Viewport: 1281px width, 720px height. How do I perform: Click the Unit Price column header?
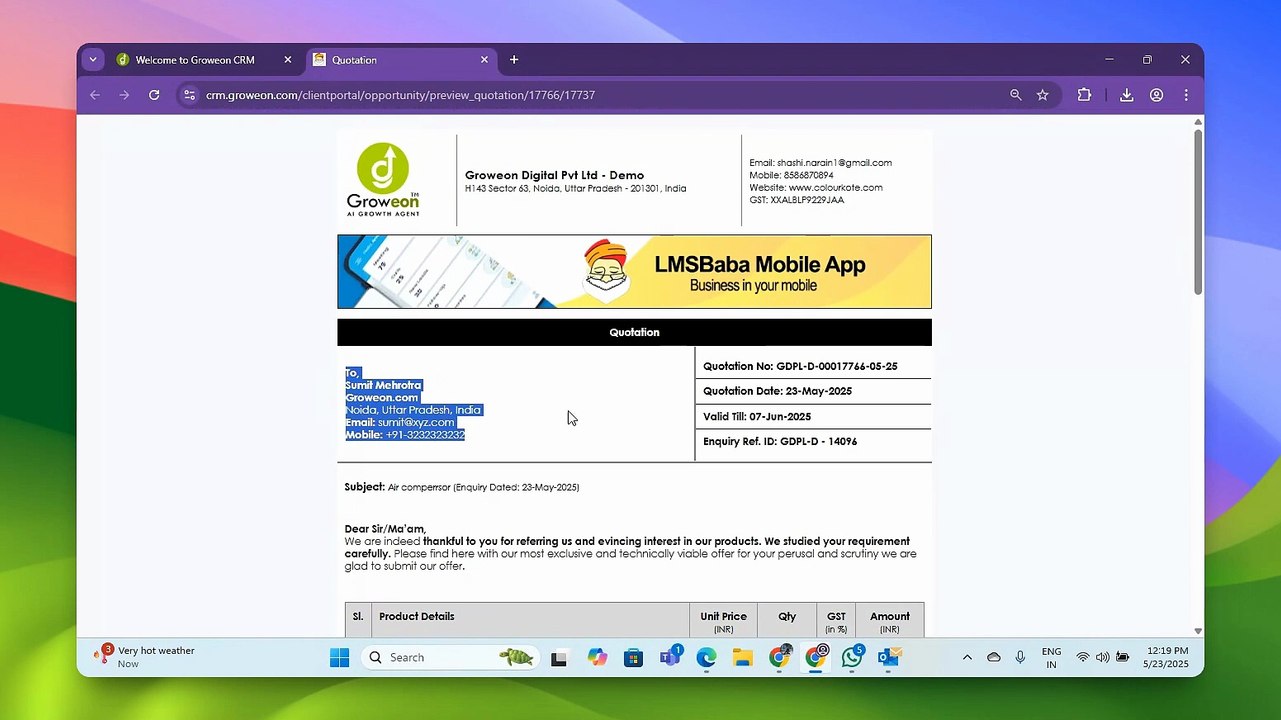pyautogui.click(x=723, y=620)
